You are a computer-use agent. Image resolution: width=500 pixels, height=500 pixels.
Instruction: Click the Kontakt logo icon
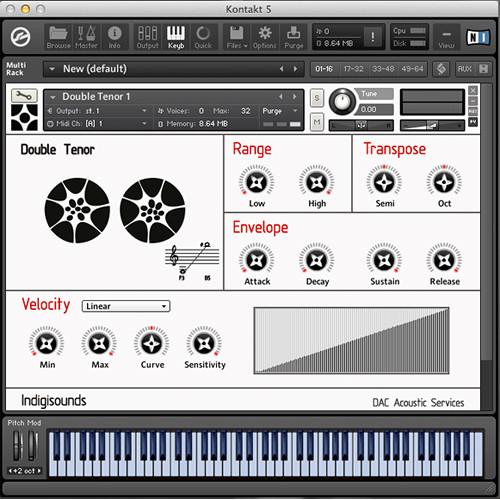click(21, 37)
